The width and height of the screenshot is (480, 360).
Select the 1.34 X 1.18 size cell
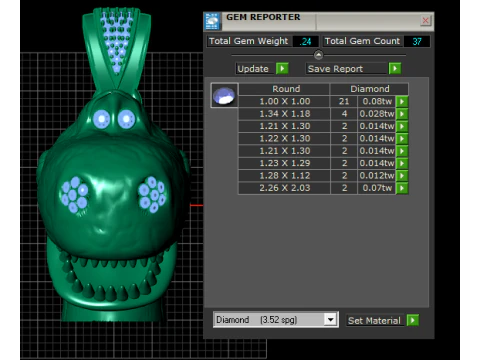coord(284,114)
